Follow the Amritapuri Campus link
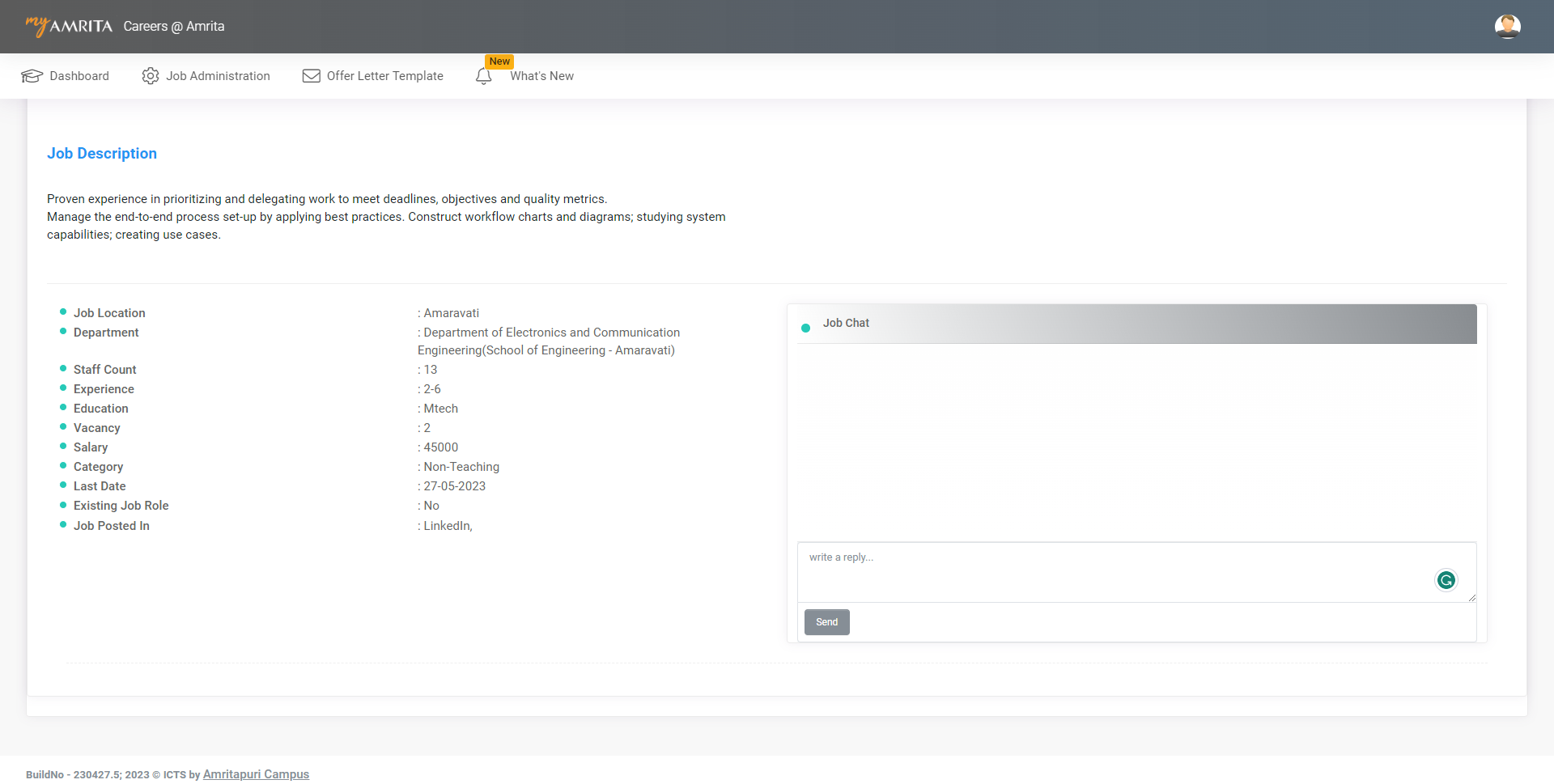The width and height of the screenshot is (1554, 784). click(256, 774)
